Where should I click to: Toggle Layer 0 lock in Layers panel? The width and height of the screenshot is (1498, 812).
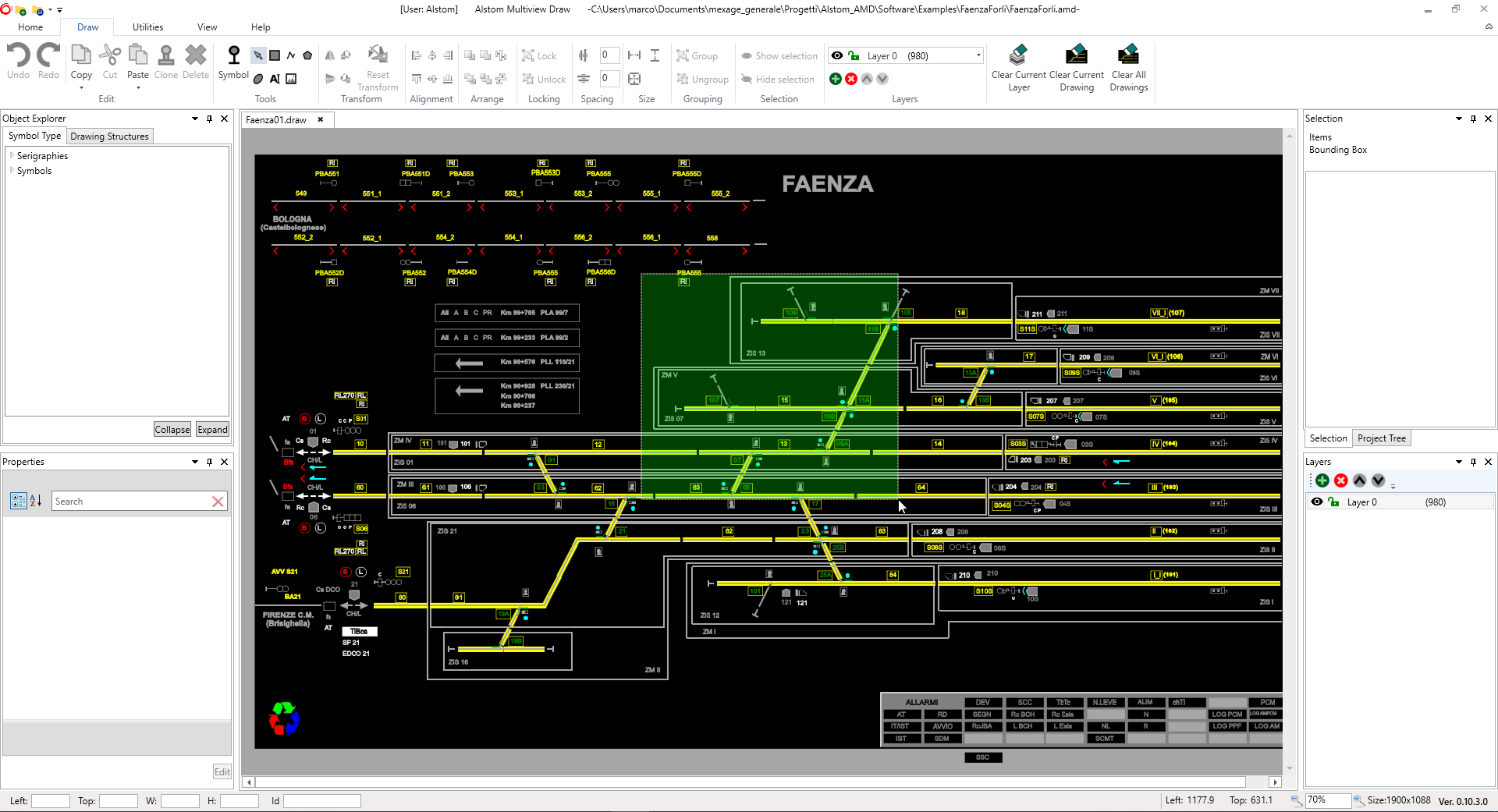click(1334, 502)
